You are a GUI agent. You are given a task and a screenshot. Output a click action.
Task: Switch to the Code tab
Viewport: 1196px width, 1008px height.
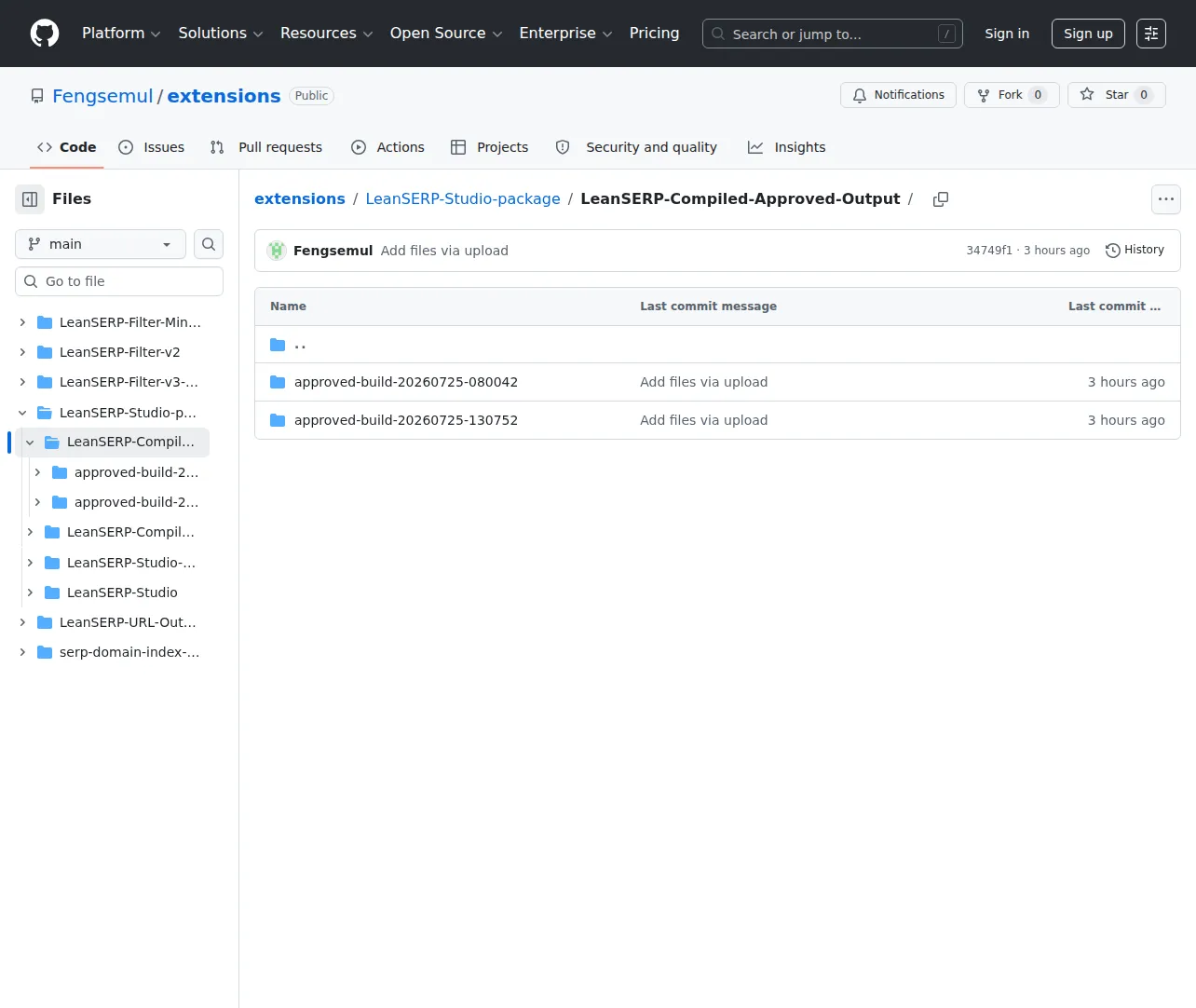pos(66,147)
